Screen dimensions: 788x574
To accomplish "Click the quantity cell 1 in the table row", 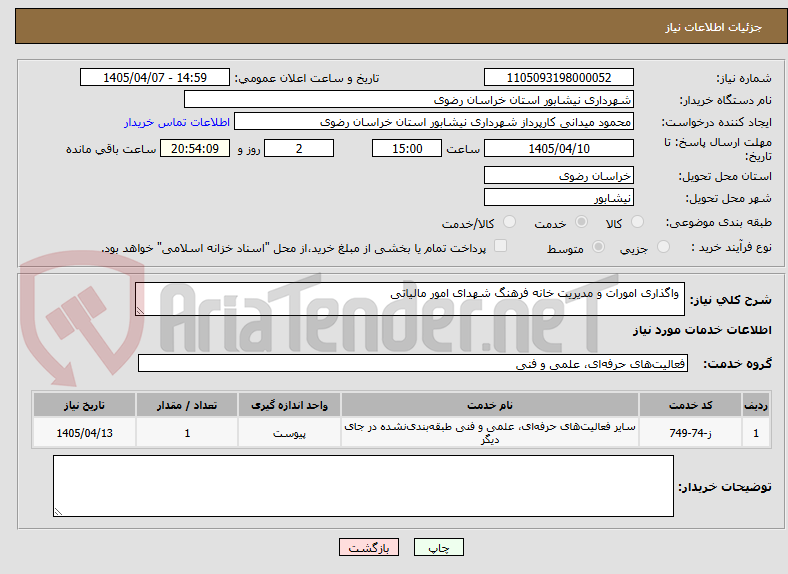I will [x=187, y=433].
